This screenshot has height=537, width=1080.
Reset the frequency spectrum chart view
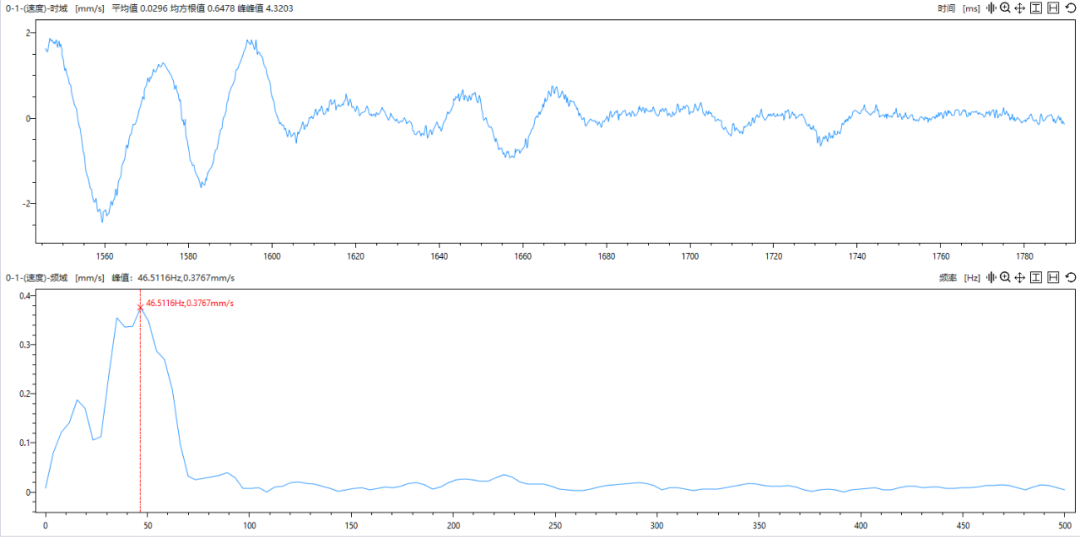(1071, 277)
